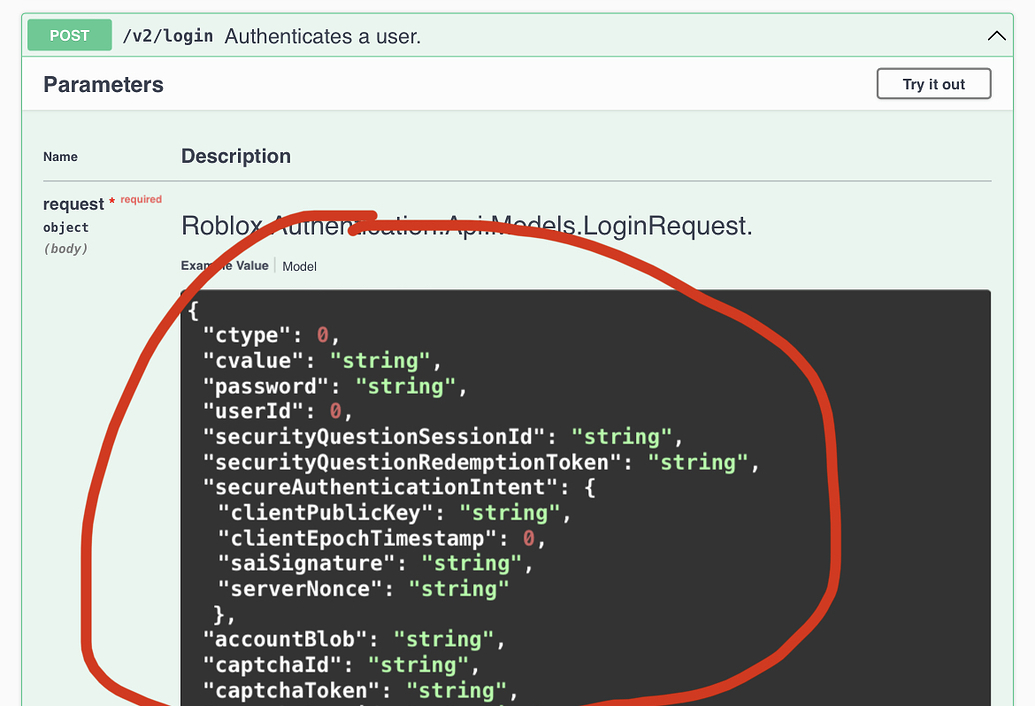Viewport: 1035px width, 706px height.
Task: Click the Parameters heading
Action: (103, 84)
